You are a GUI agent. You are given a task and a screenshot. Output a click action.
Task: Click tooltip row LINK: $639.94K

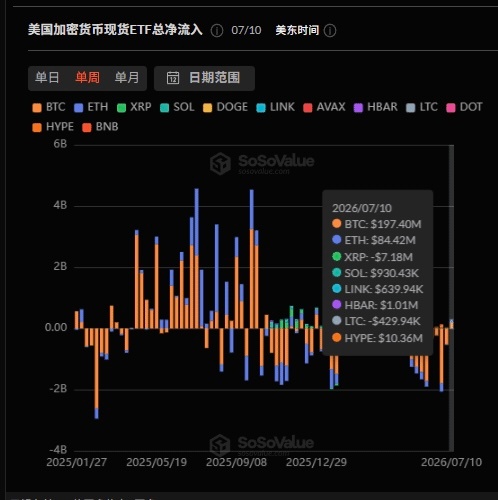[x=378, y=289]
